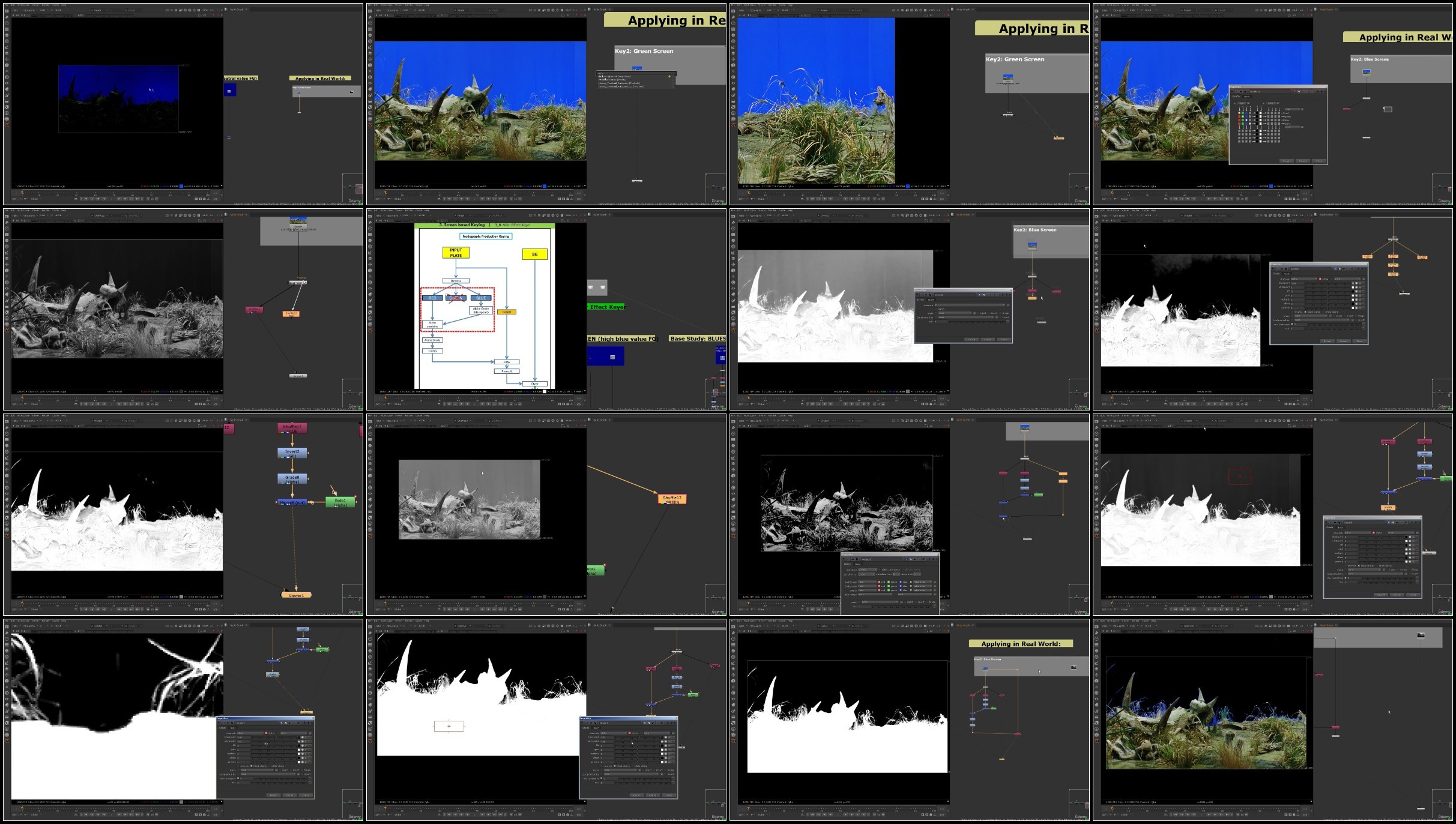
Task: Select the green Roto1 (alpha) node
Action: 340,502
